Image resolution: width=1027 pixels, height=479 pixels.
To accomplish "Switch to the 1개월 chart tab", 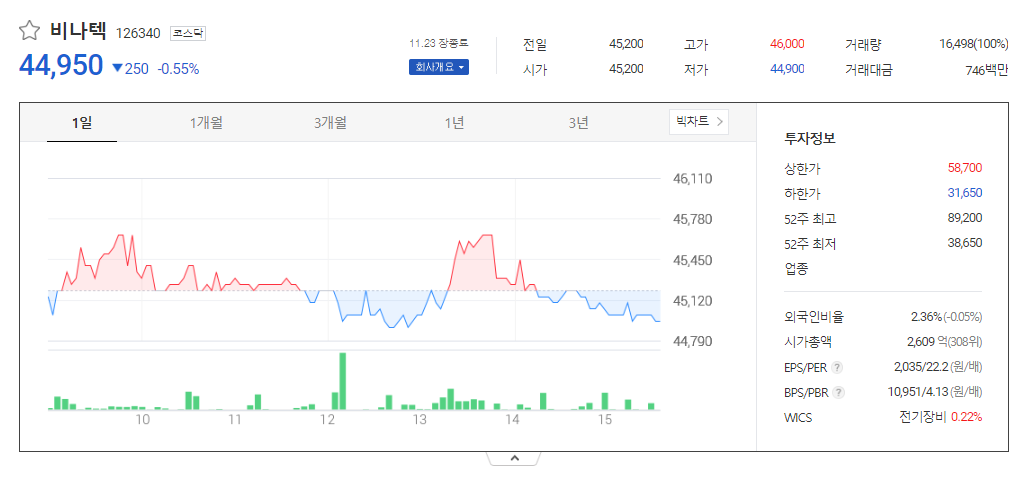I will [206, 123].
